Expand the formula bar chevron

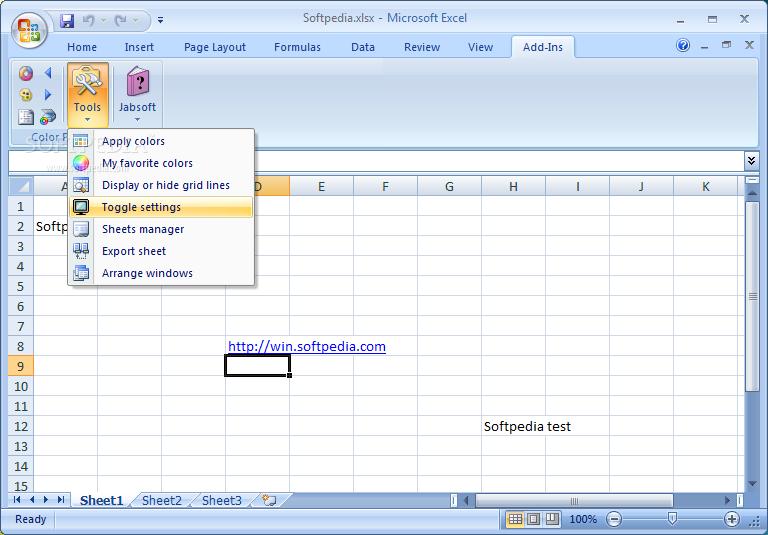[x=751, y=160]
